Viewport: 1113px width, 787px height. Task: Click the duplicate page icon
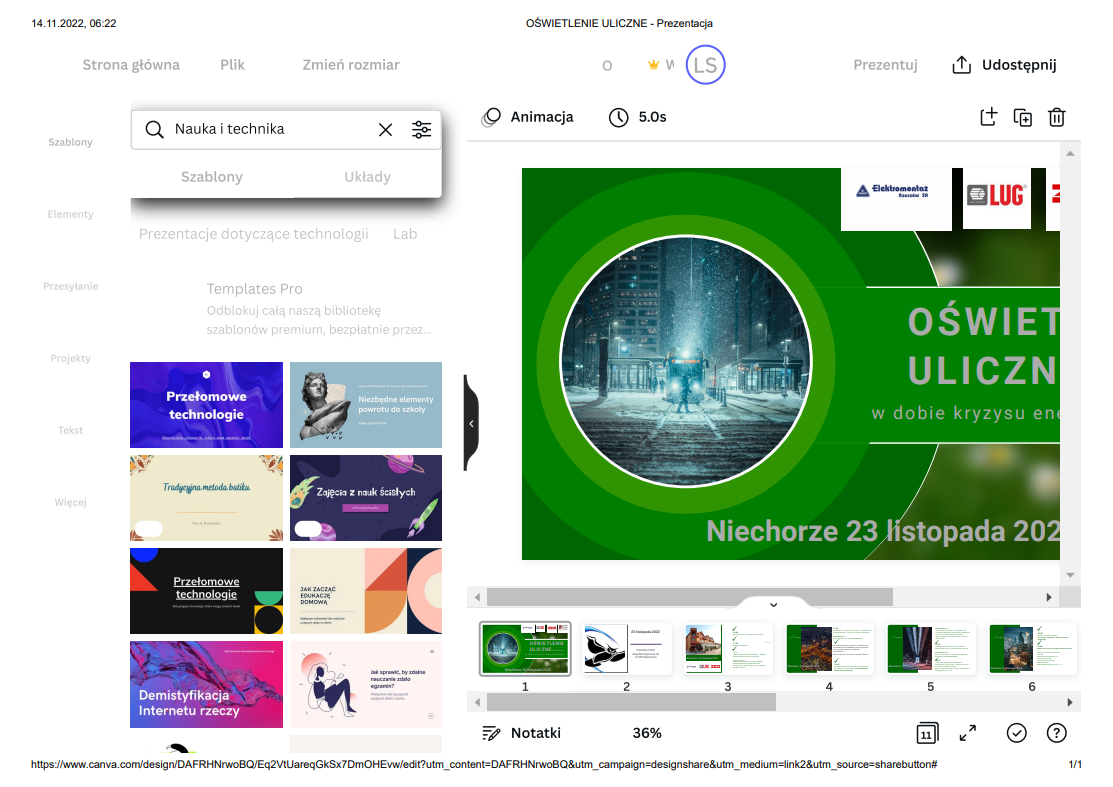pos(1022,117)
